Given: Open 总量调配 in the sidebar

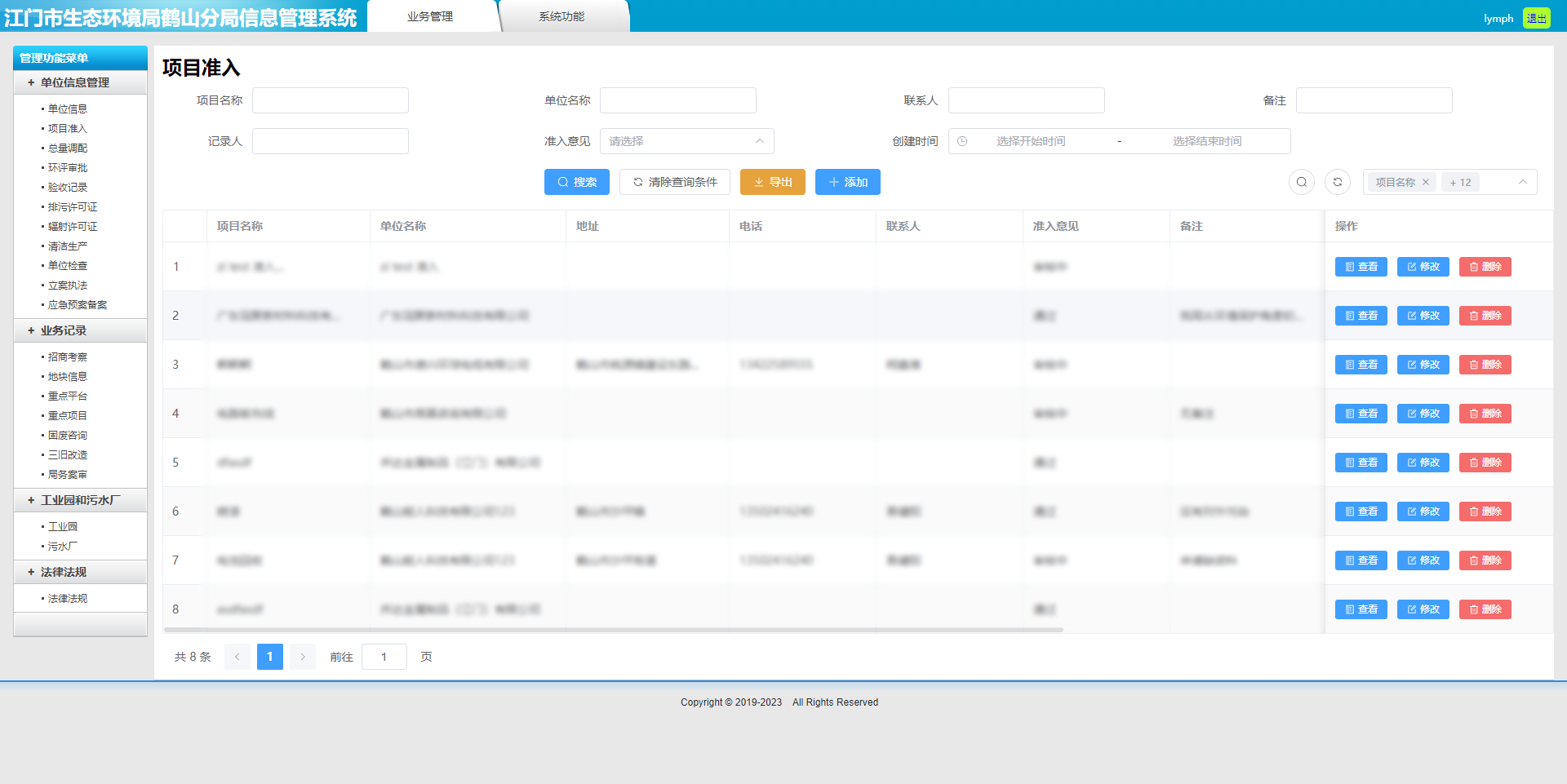Looking at the screenshot, I should [67, 148].
